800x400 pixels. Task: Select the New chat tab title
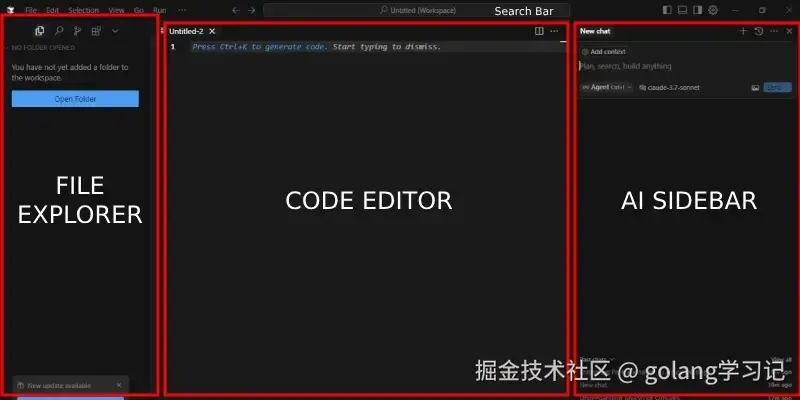tap(595, 31)
